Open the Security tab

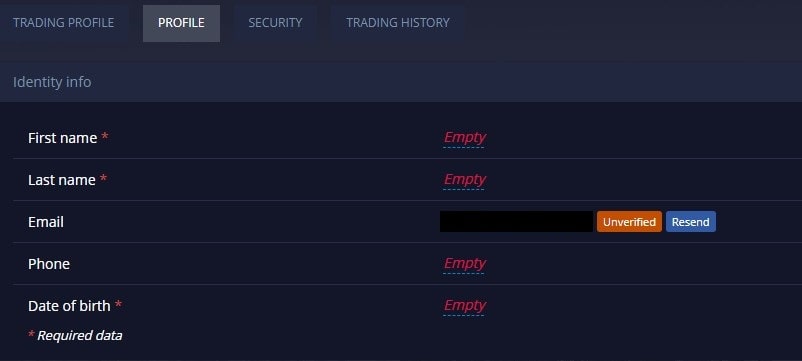point(275,24)
